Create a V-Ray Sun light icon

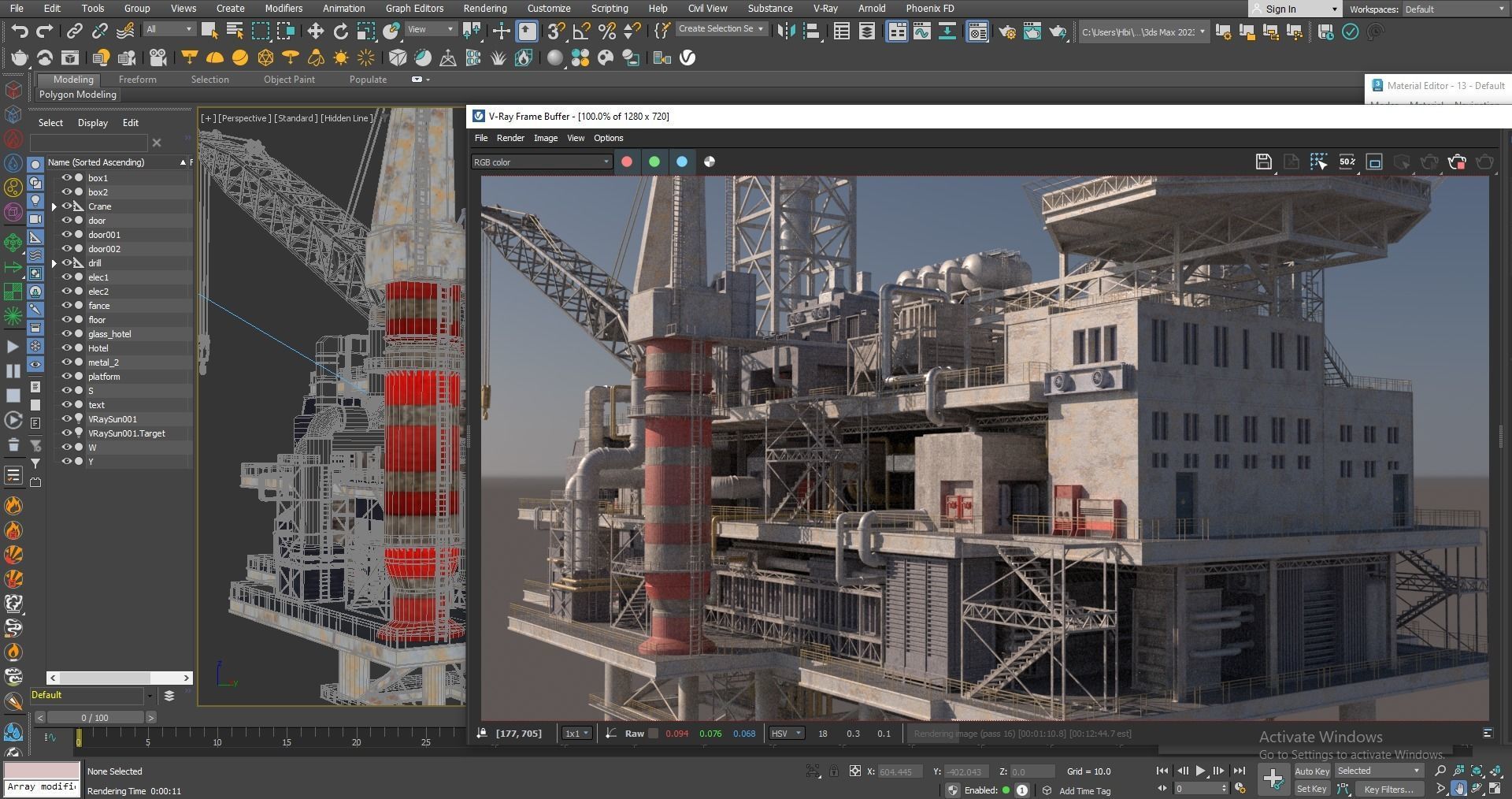341,58
